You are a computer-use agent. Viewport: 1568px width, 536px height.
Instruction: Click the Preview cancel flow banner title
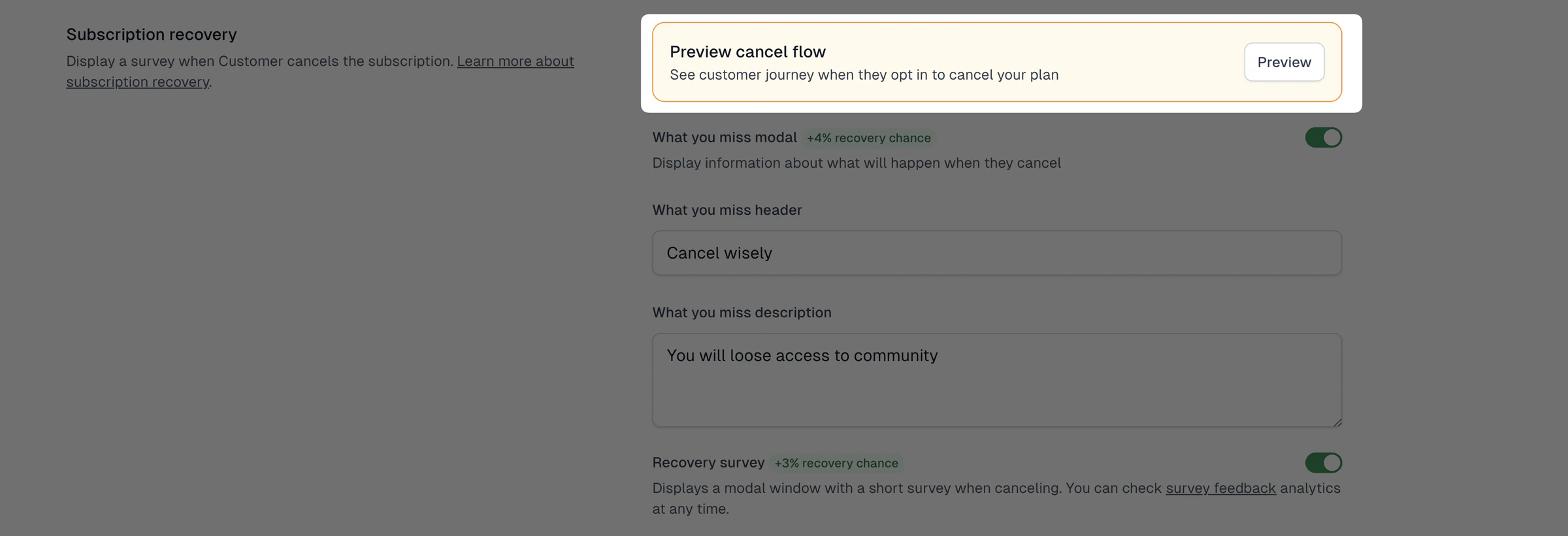(747, 52)
